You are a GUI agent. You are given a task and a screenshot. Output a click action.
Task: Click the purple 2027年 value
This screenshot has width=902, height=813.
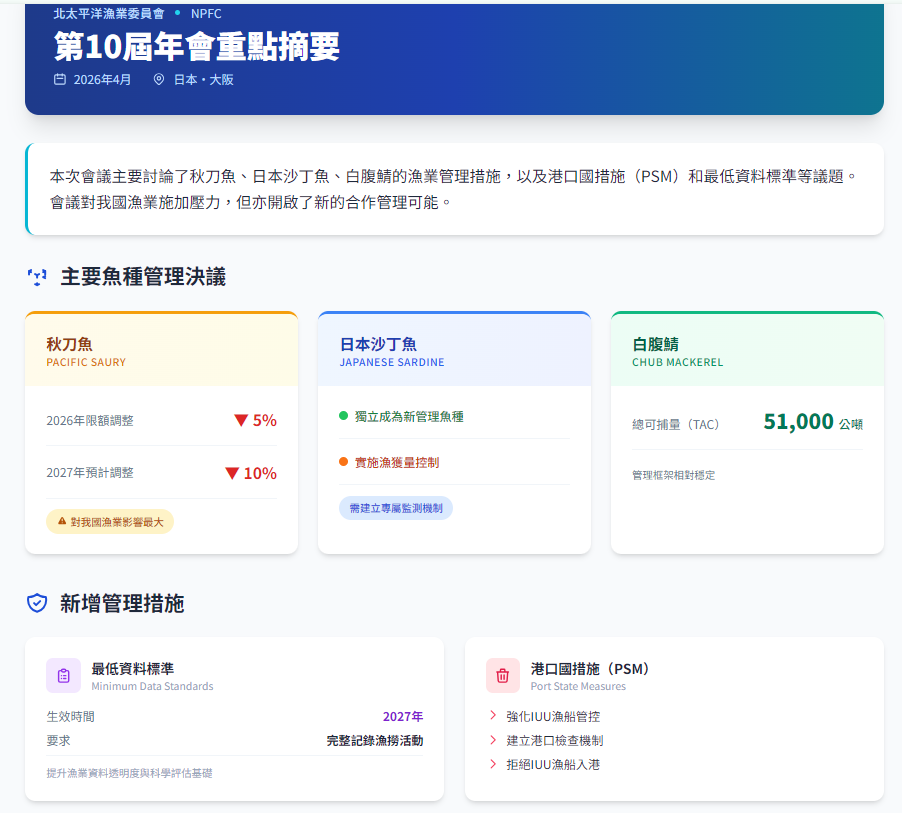[403, 716]
